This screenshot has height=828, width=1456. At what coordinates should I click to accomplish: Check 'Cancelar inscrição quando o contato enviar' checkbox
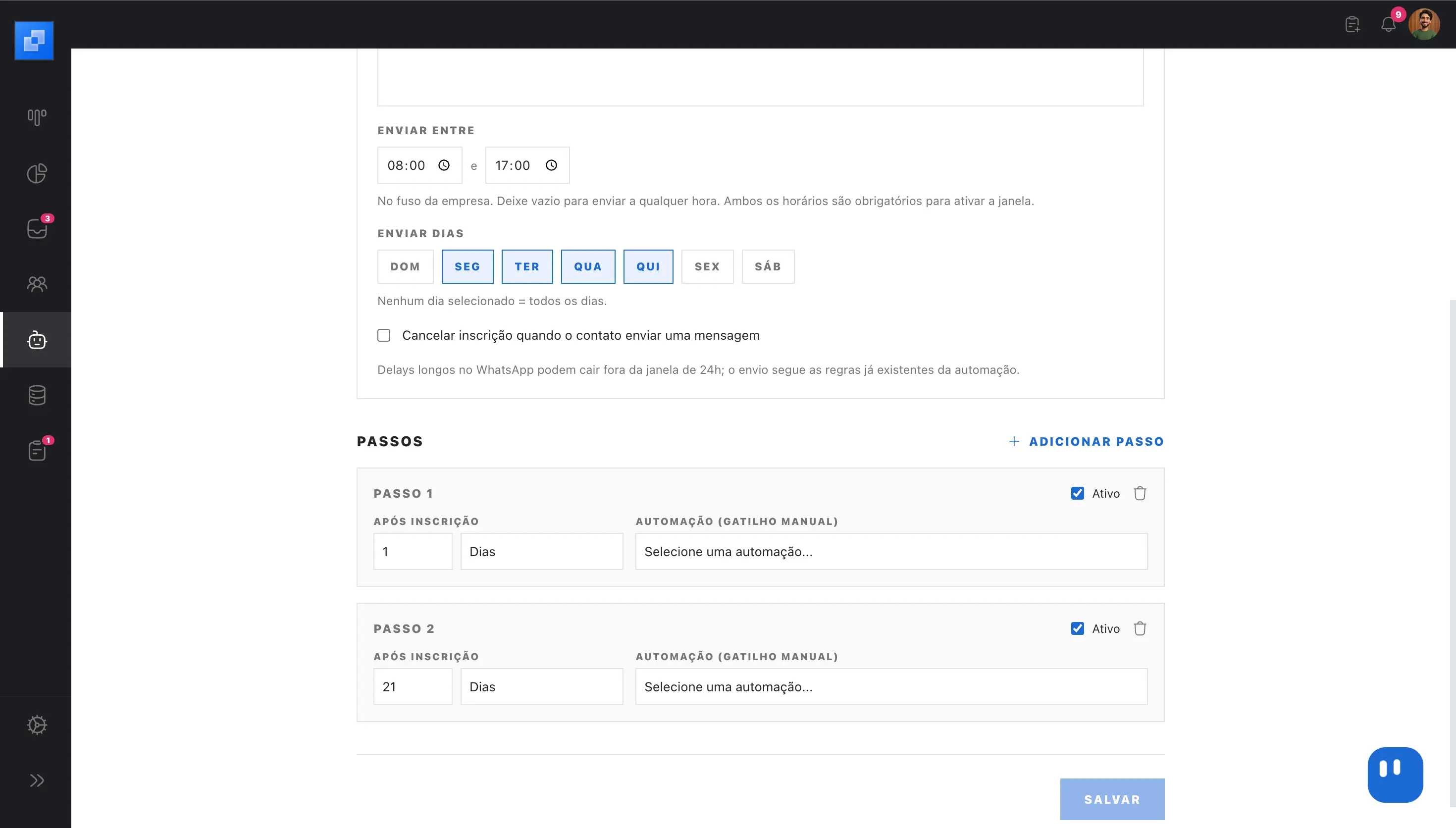point(384,336)
